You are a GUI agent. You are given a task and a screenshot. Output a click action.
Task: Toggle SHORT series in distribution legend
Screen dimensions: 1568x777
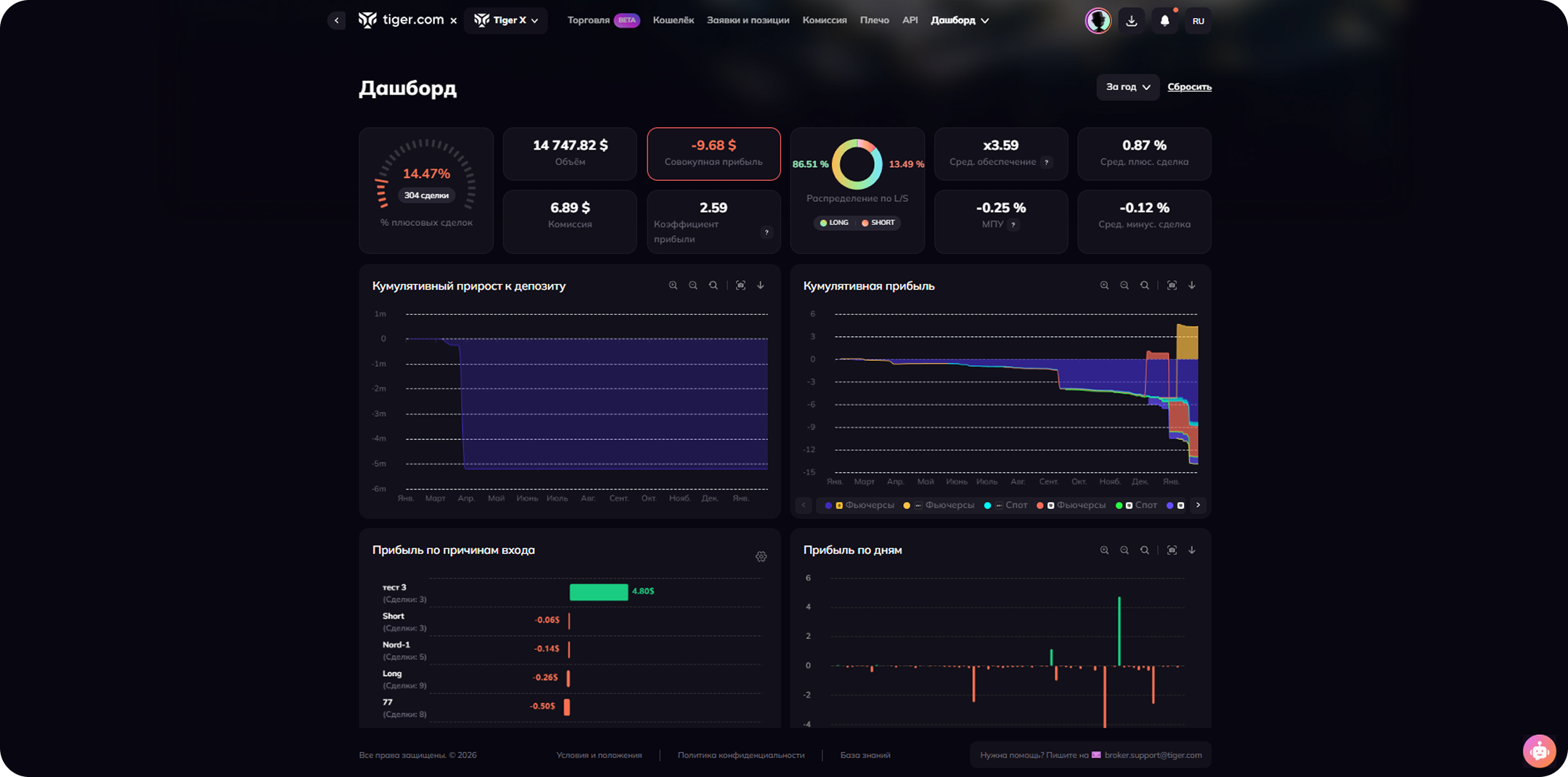(x=878, y=223)
